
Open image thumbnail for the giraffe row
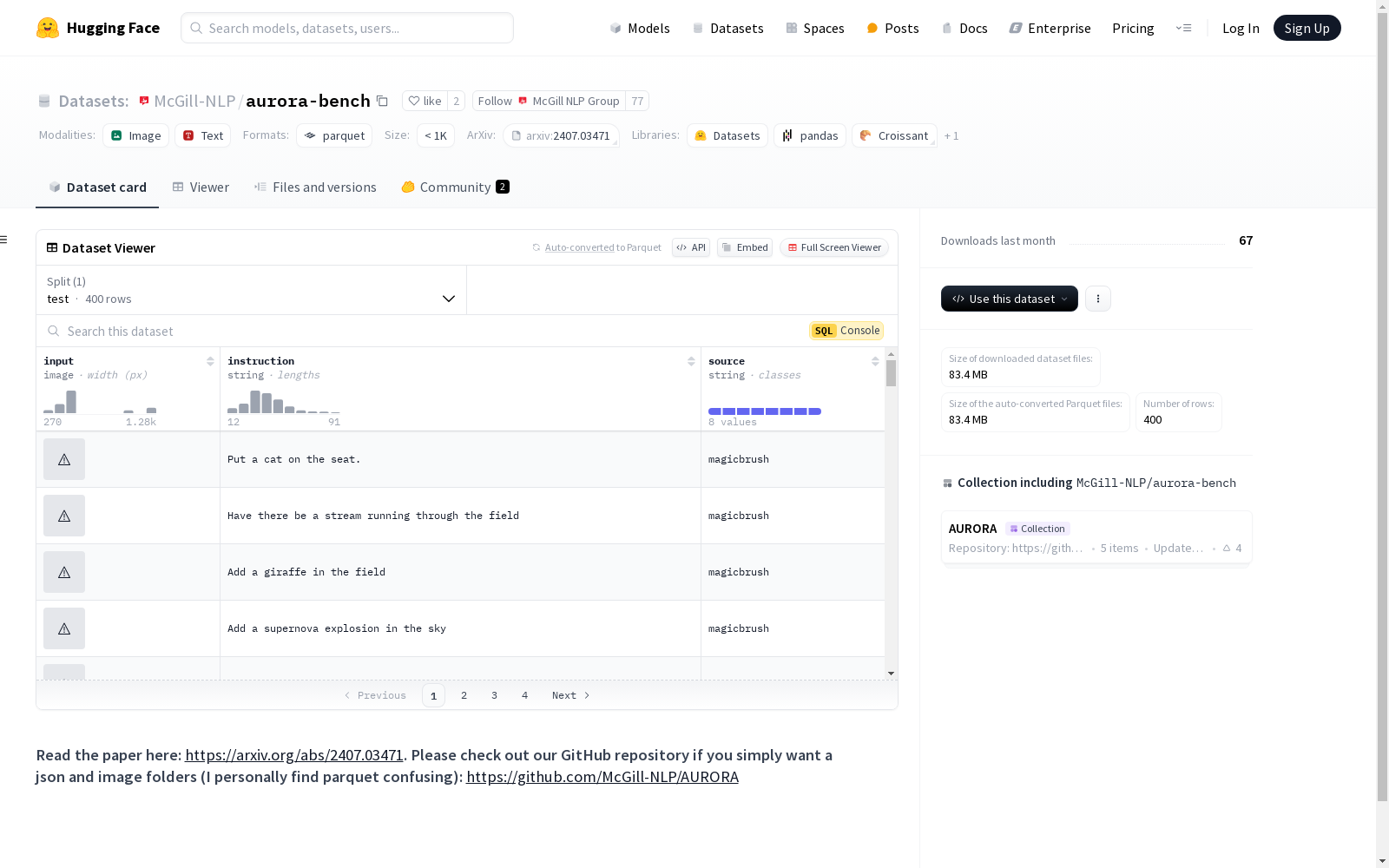(x=64, y=572)
